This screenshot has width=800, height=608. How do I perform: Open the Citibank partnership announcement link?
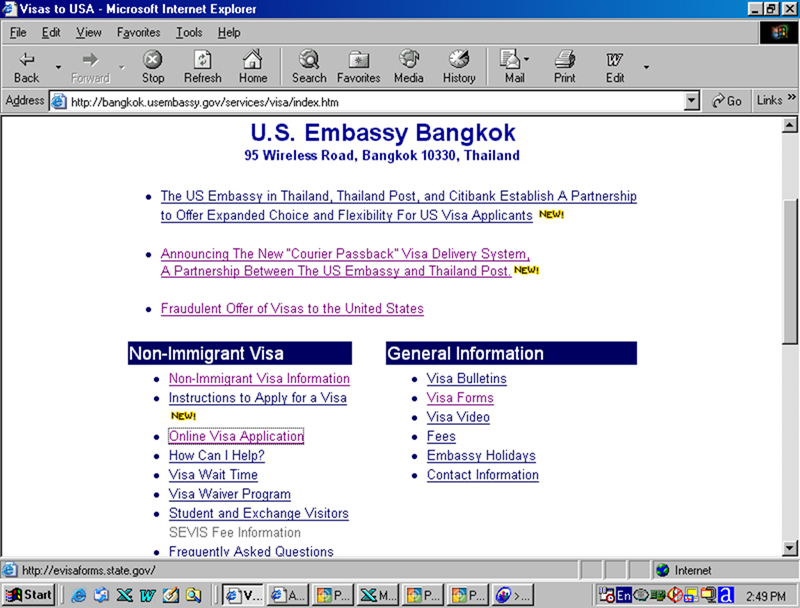[x=398, y=206]
